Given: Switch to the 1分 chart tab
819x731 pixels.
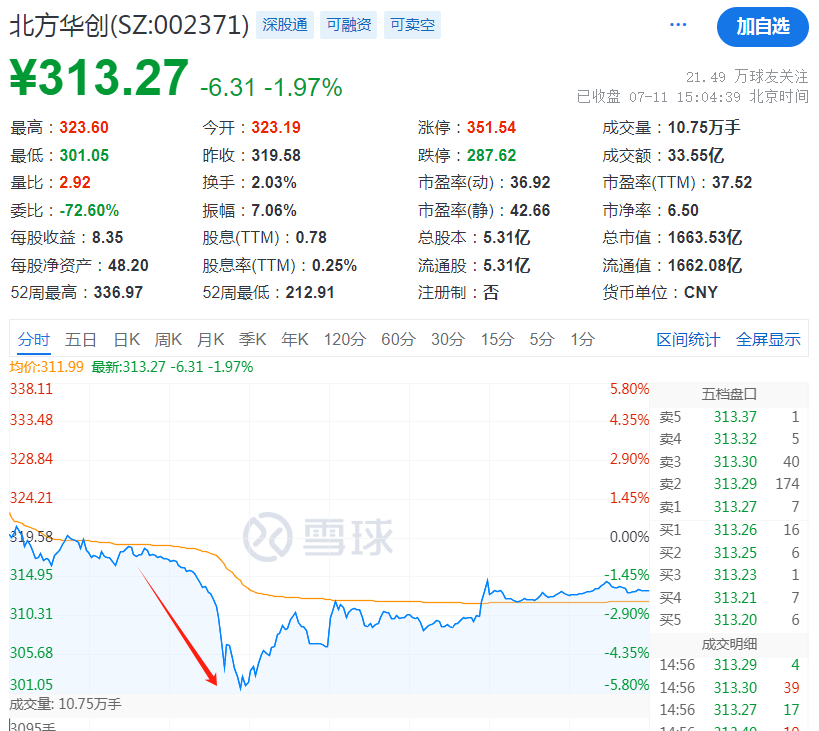Looking at the screenshot, I should tap(582, 339).
